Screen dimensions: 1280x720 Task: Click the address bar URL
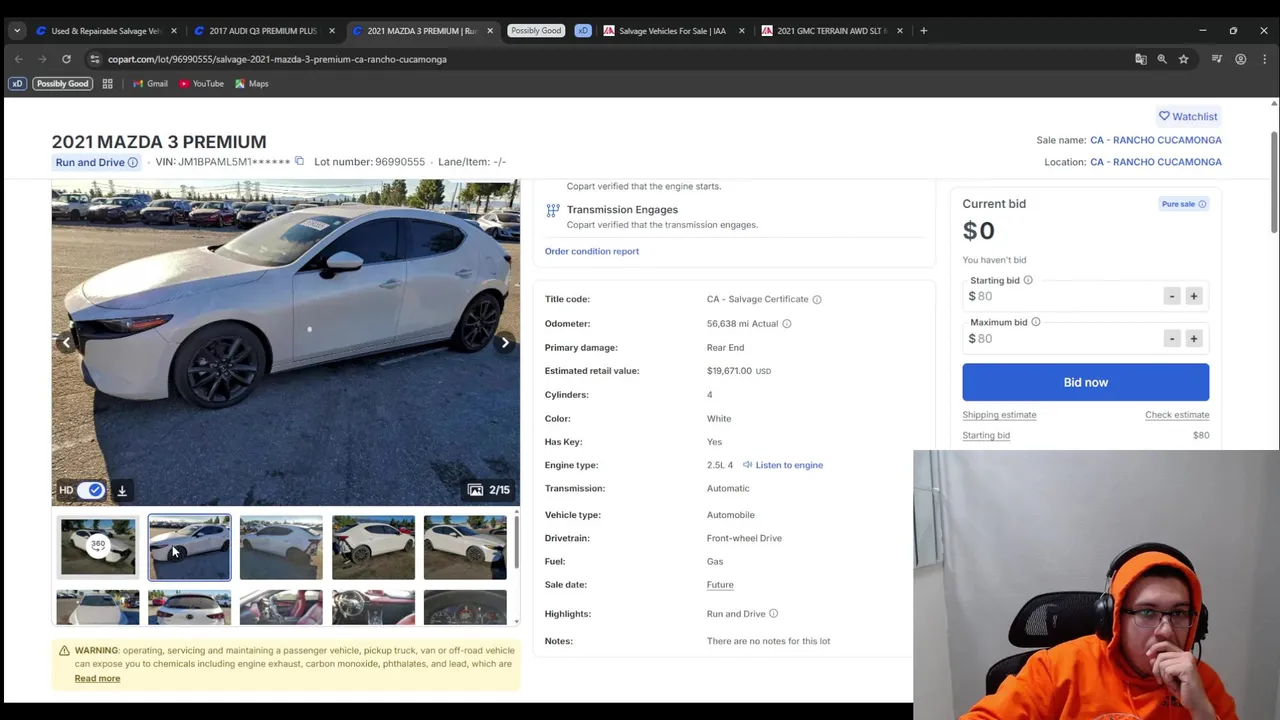[x=277, y=59]
